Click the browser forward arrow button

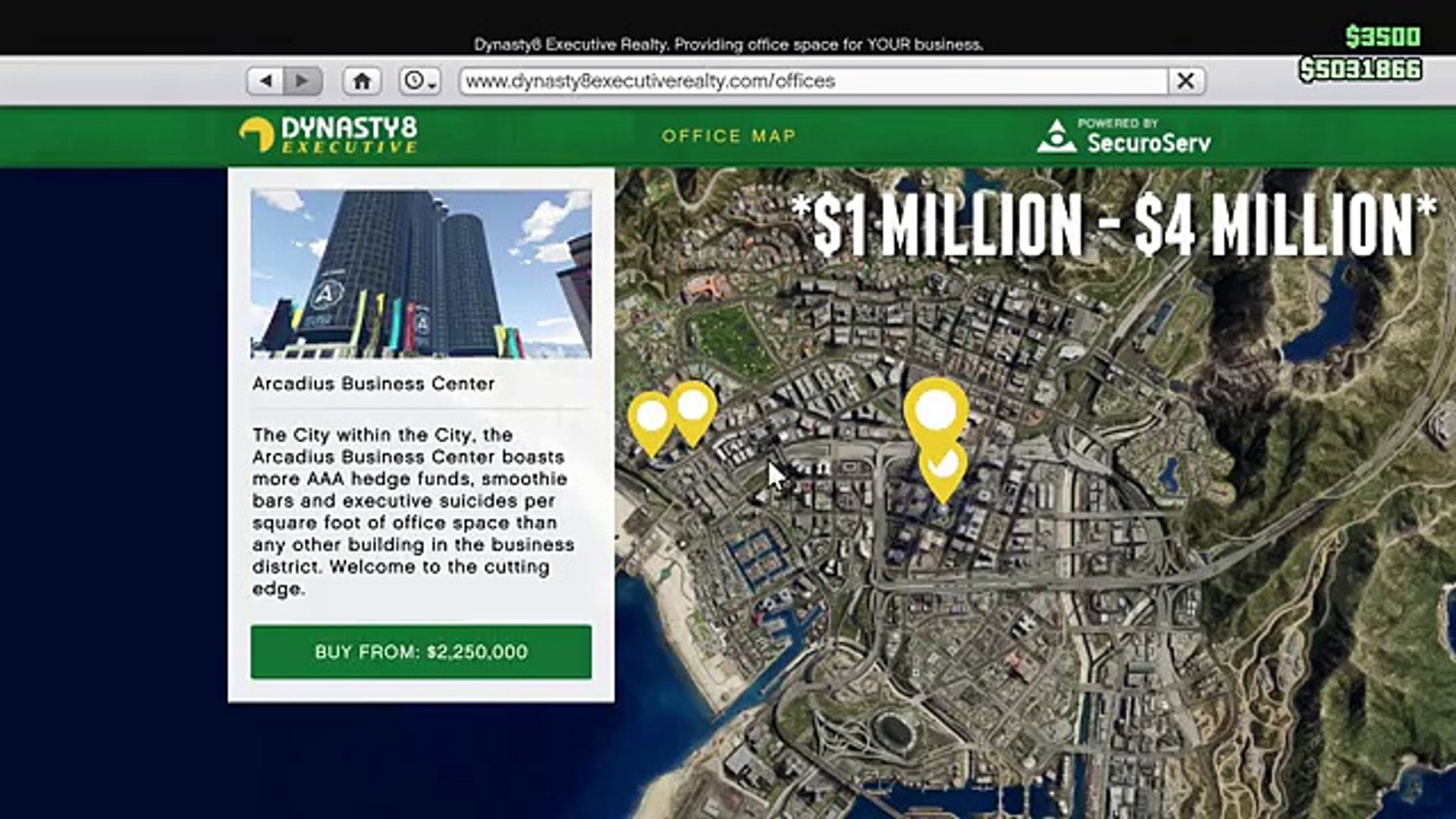[303, 80]
